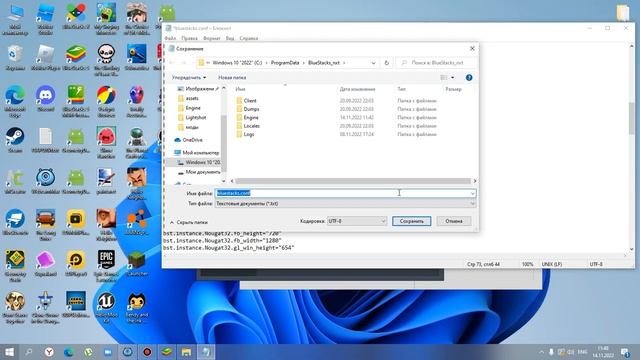Click ProgramData in the address breadcrumb
This screenshot has height=360, width=640.
click(x=285, y=62)
